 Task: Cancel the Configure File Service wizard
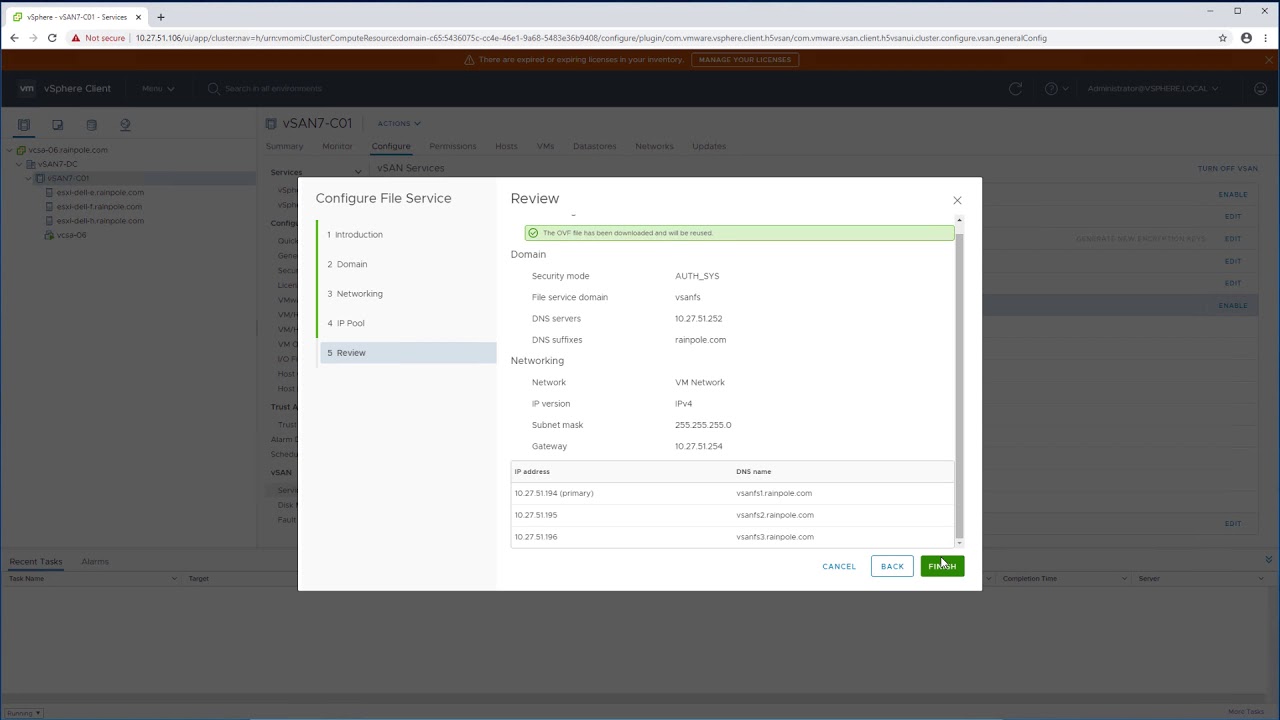click(x=839, y=566)
